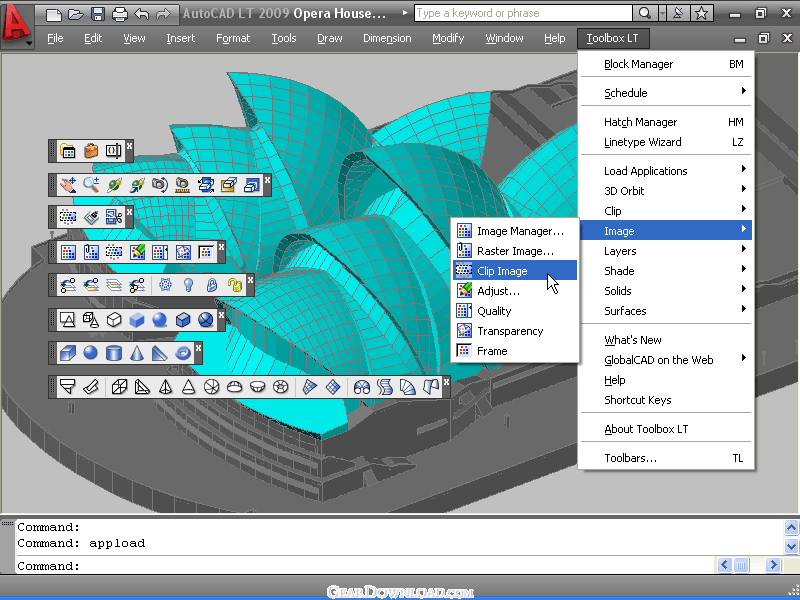Close the solids primitives toolbar
Image resolution: width=800 pixels, height=600 pixels.
198,347
